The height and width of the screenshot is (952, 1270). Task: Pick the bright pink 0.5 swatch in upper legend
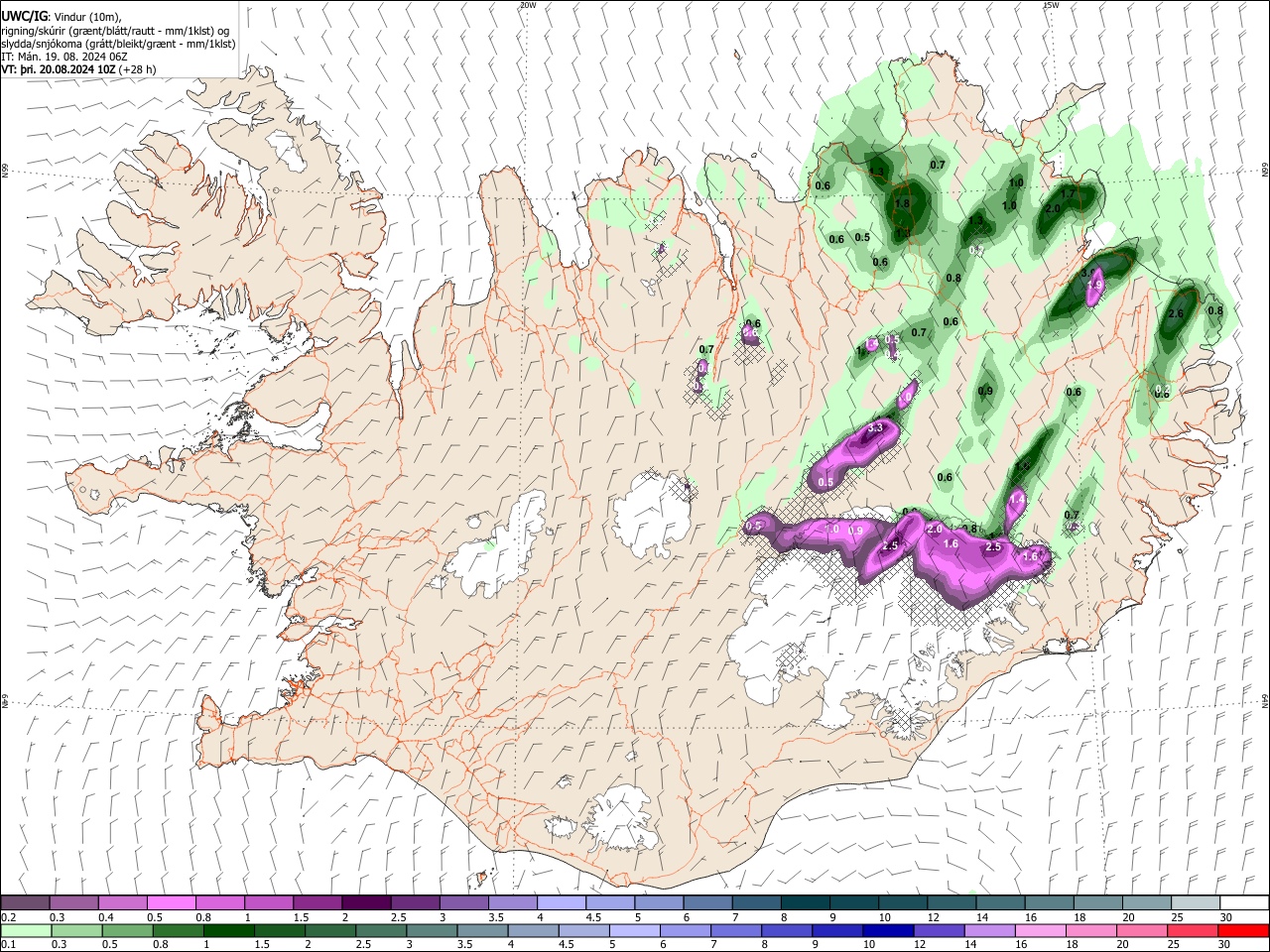click(171, 902)
